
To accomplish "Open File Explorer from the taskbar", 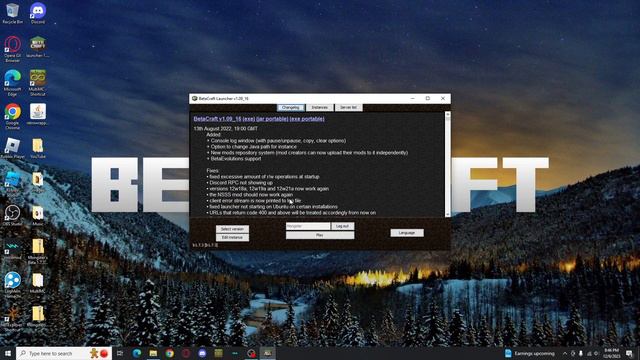I will point(153,353).
